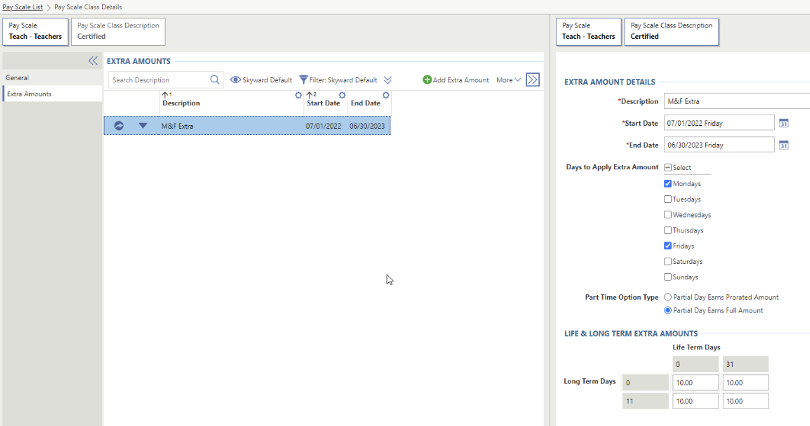Open the End Date calendar picker

(x=783, y=145)
